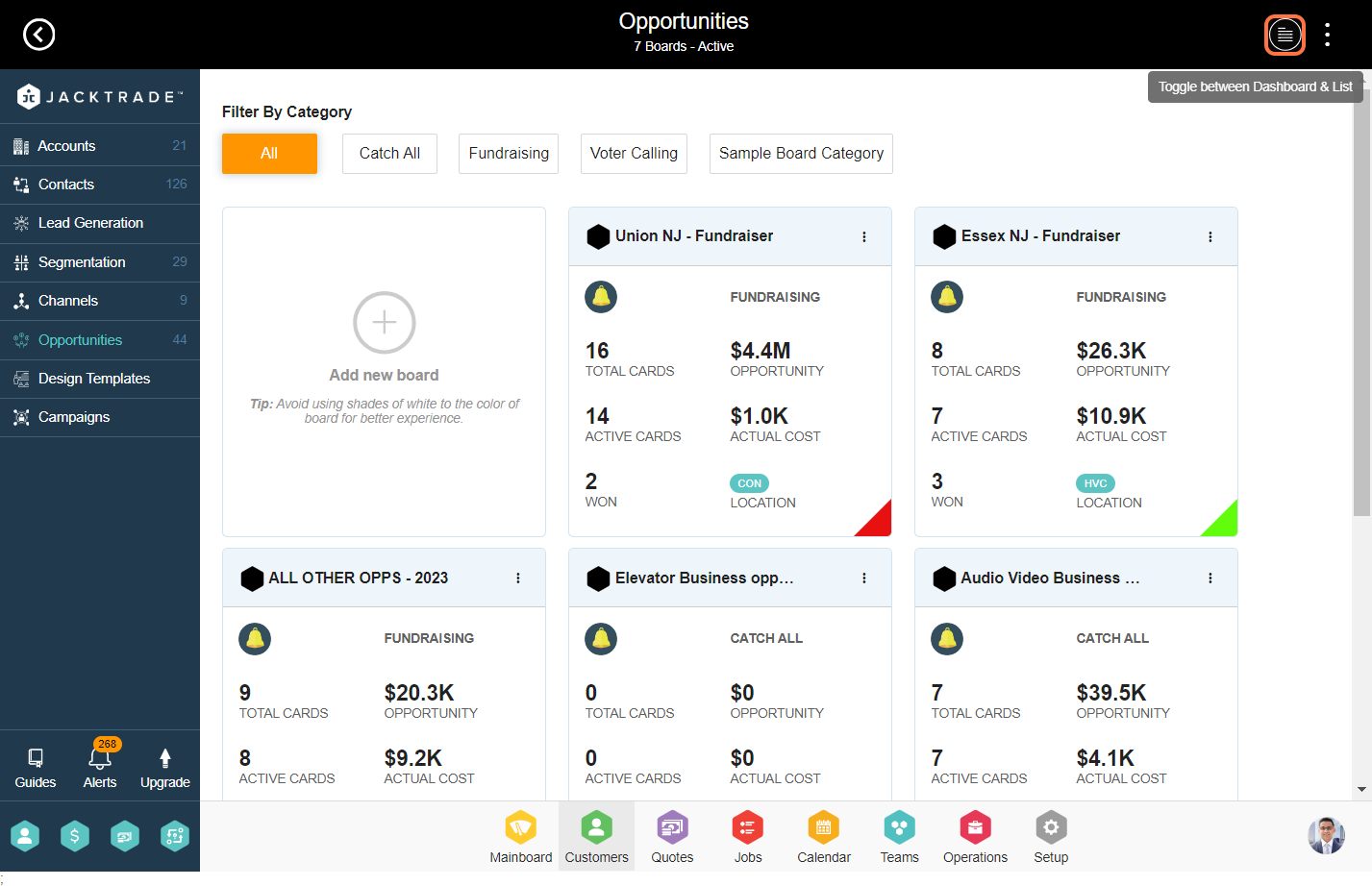
Task: Open Campaigns in the sidebar
Action: [x=100, y=417]
